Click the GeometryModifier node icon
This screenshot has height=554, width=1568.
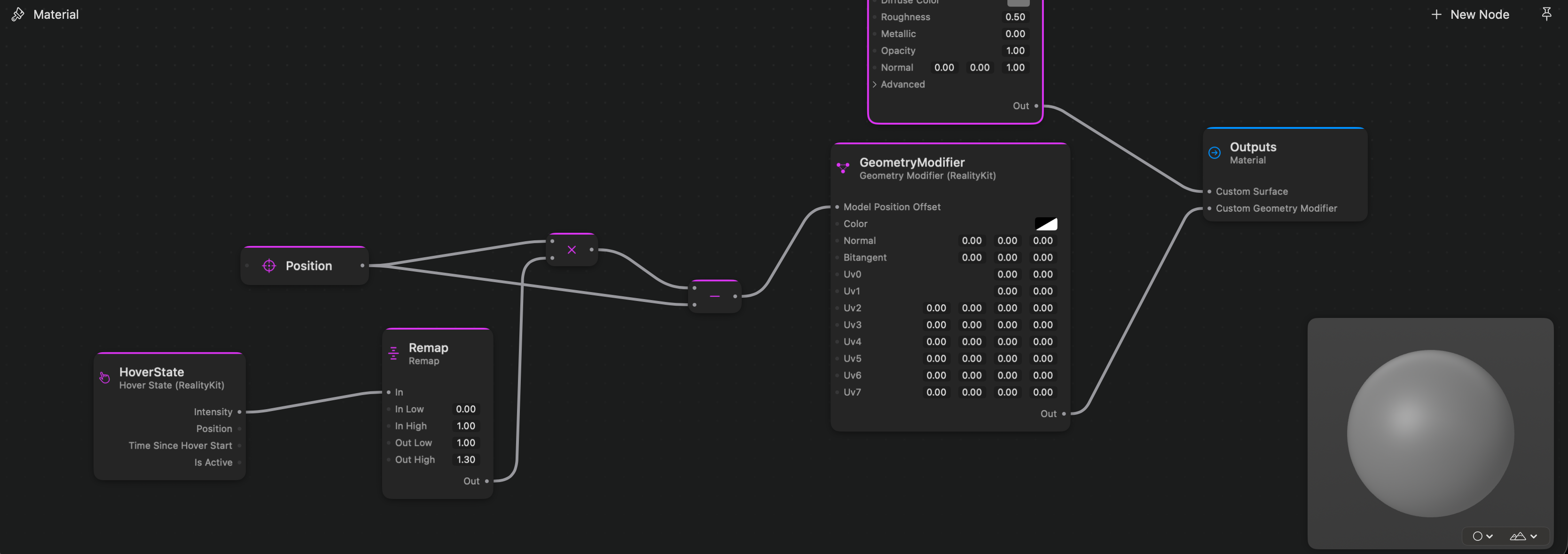[843, 167]
